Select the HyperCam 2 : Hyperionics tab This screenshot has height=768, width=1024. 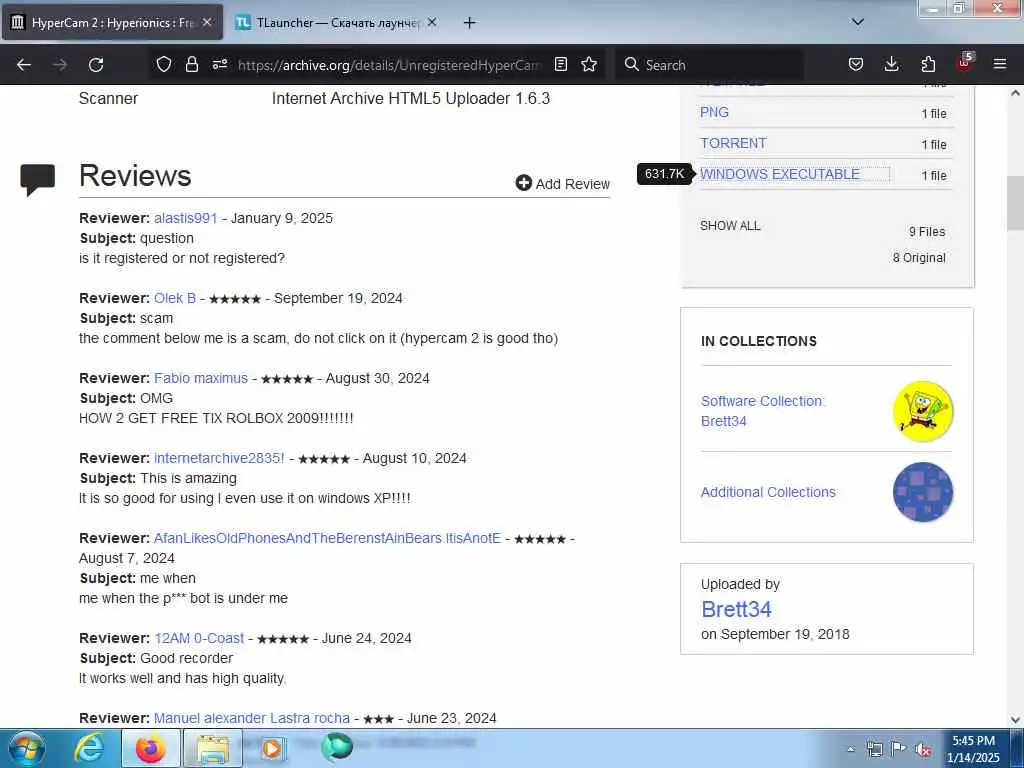click(x=112, y=23)
